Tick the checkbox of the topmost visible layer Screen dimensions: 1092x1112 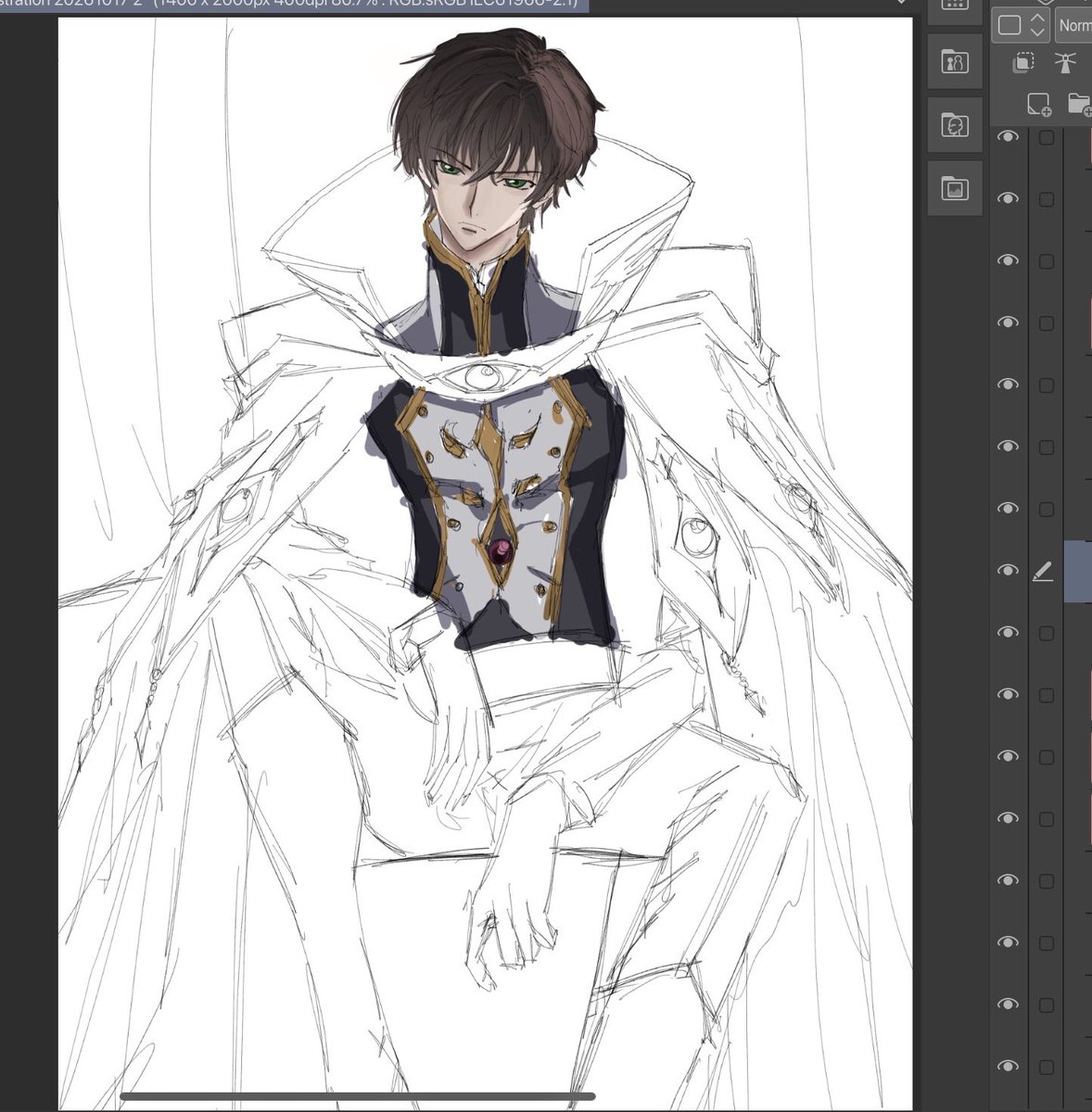pyautogui.click(x=1047, y=137)
